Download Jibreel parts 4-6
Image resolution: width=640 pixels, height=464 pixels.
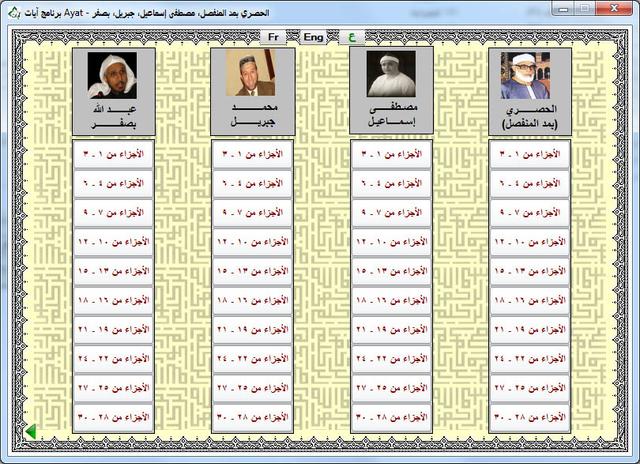point(253,184)
